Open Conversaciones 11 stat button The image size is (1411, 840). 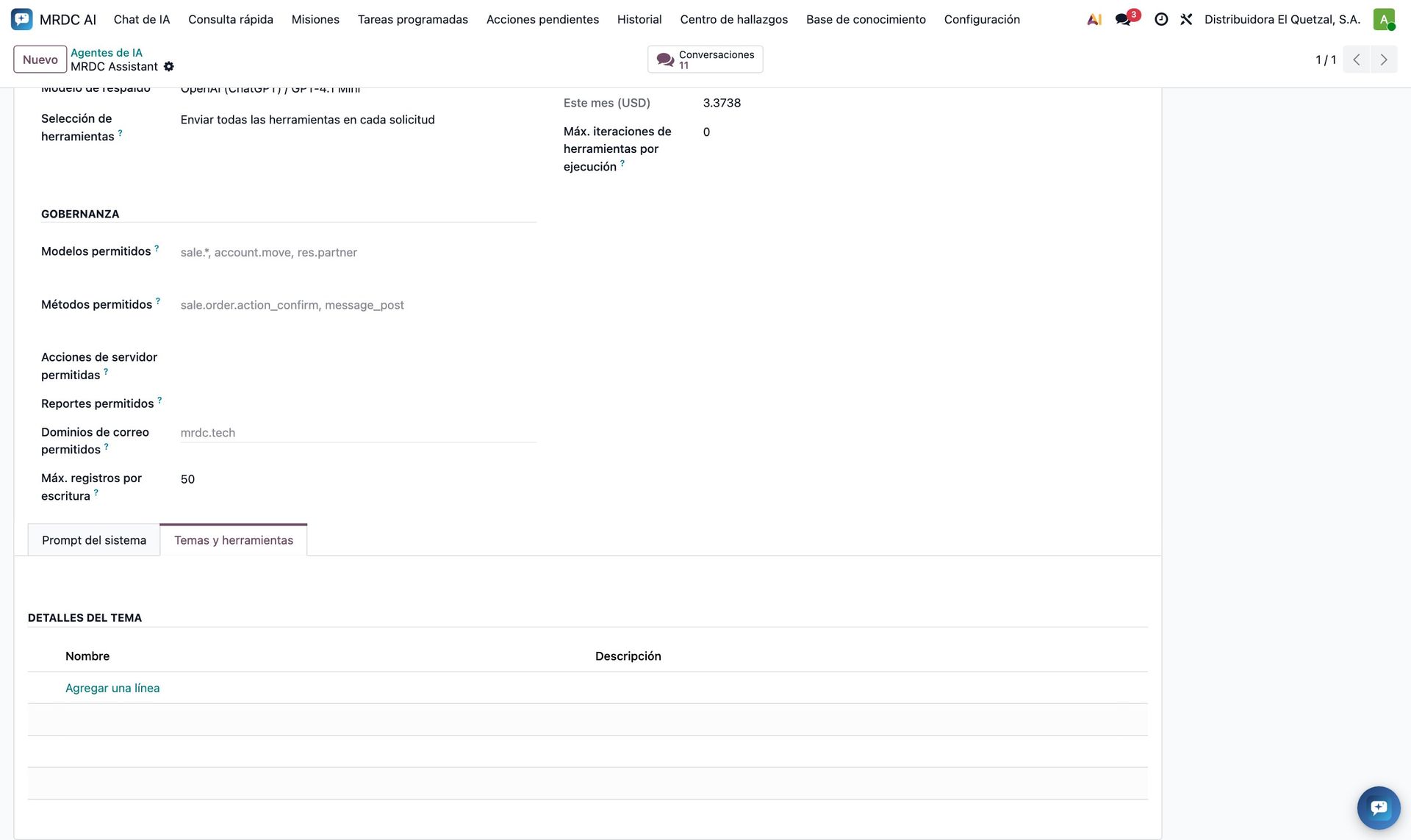pyautogui.click(x=705, y=60)
